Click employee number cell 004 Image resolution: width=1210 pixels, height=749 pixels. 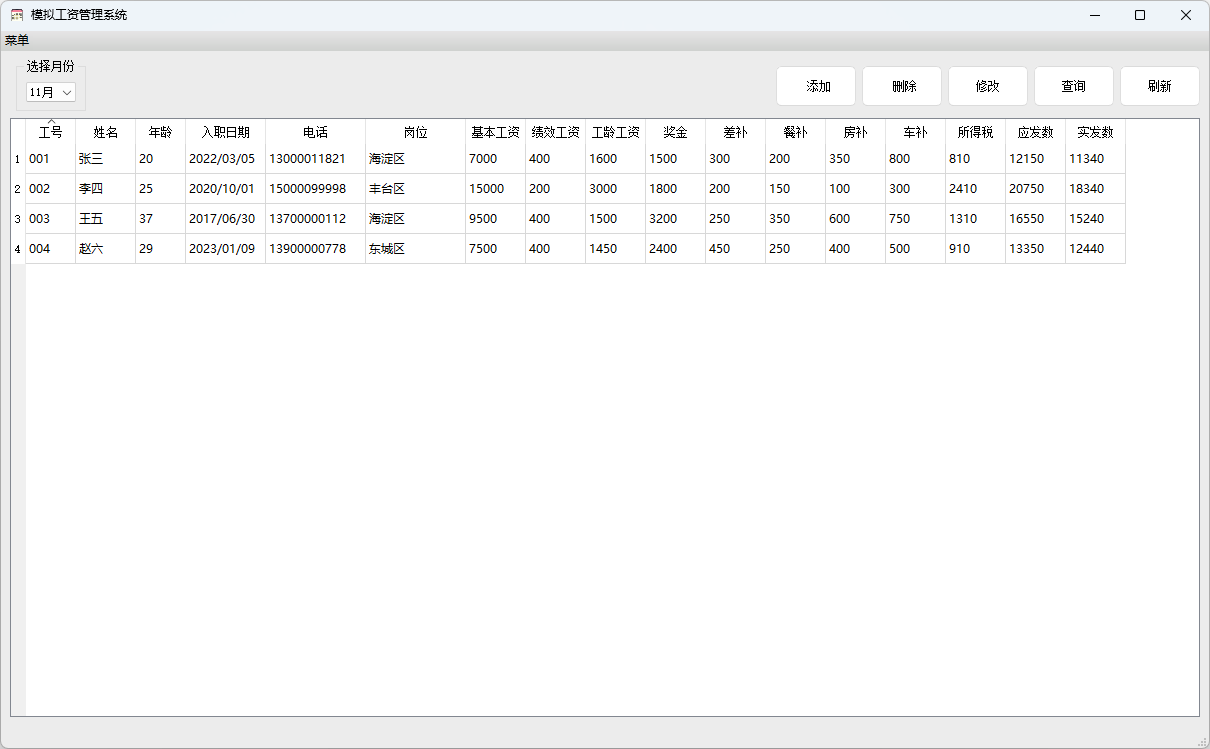tap(51, 249)
